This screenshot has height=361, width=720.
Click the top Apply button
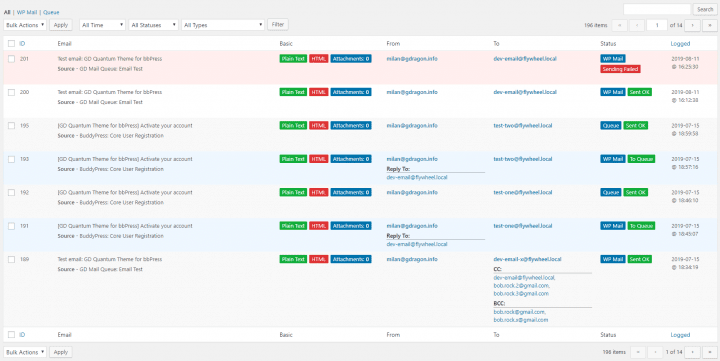coord(61,25)
